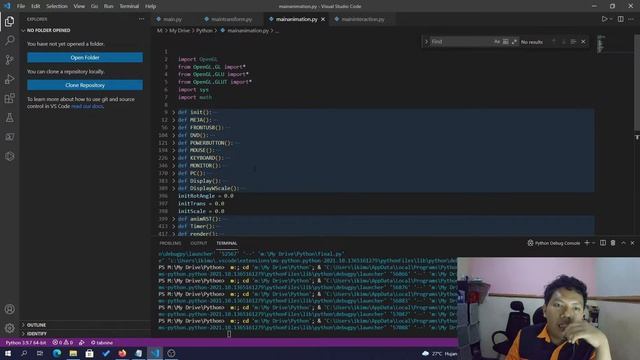Open the Testing flask view

pos(9,118)
